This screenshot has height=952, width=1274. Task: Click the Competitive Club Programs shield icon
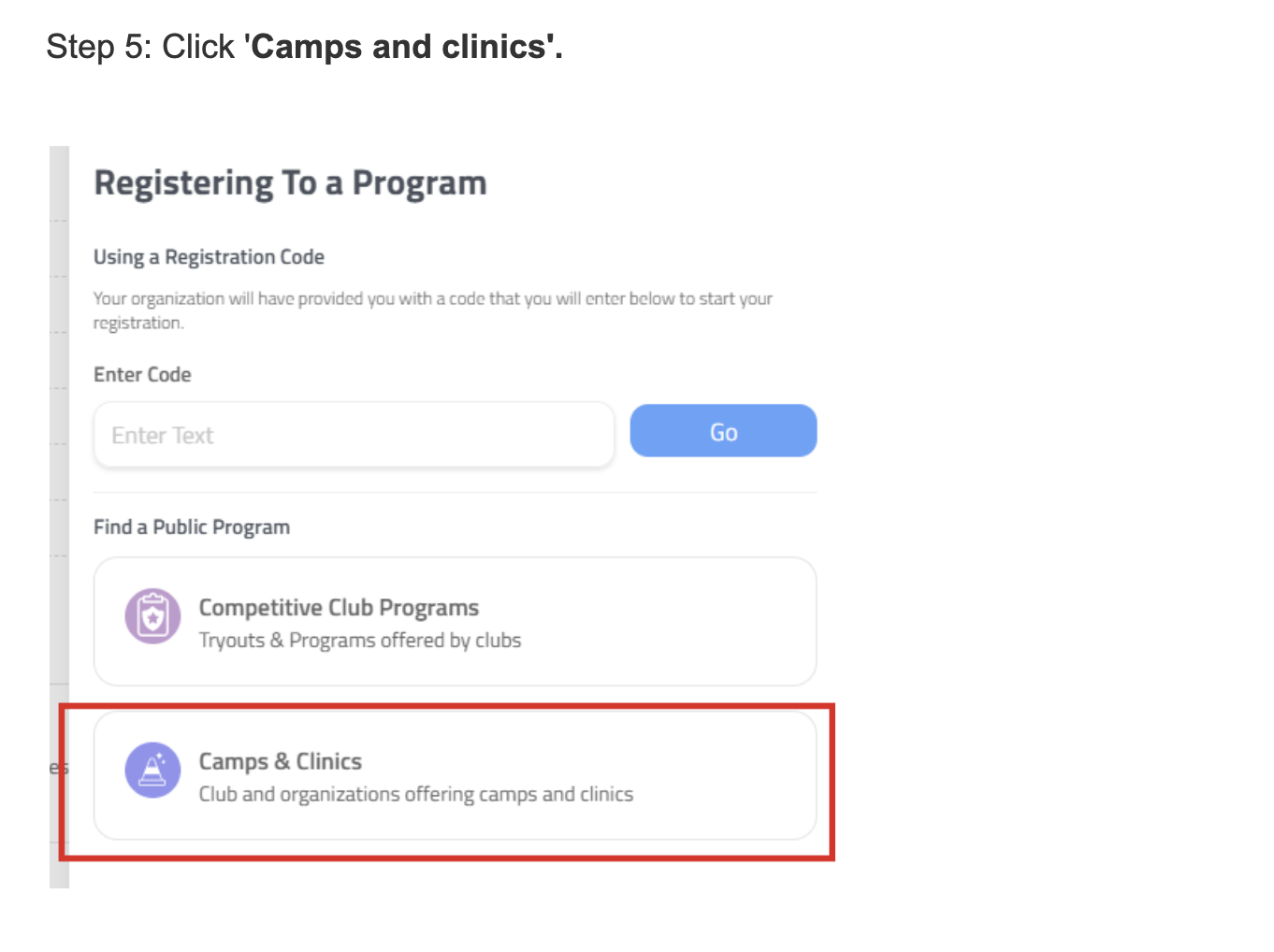[152, 616]
